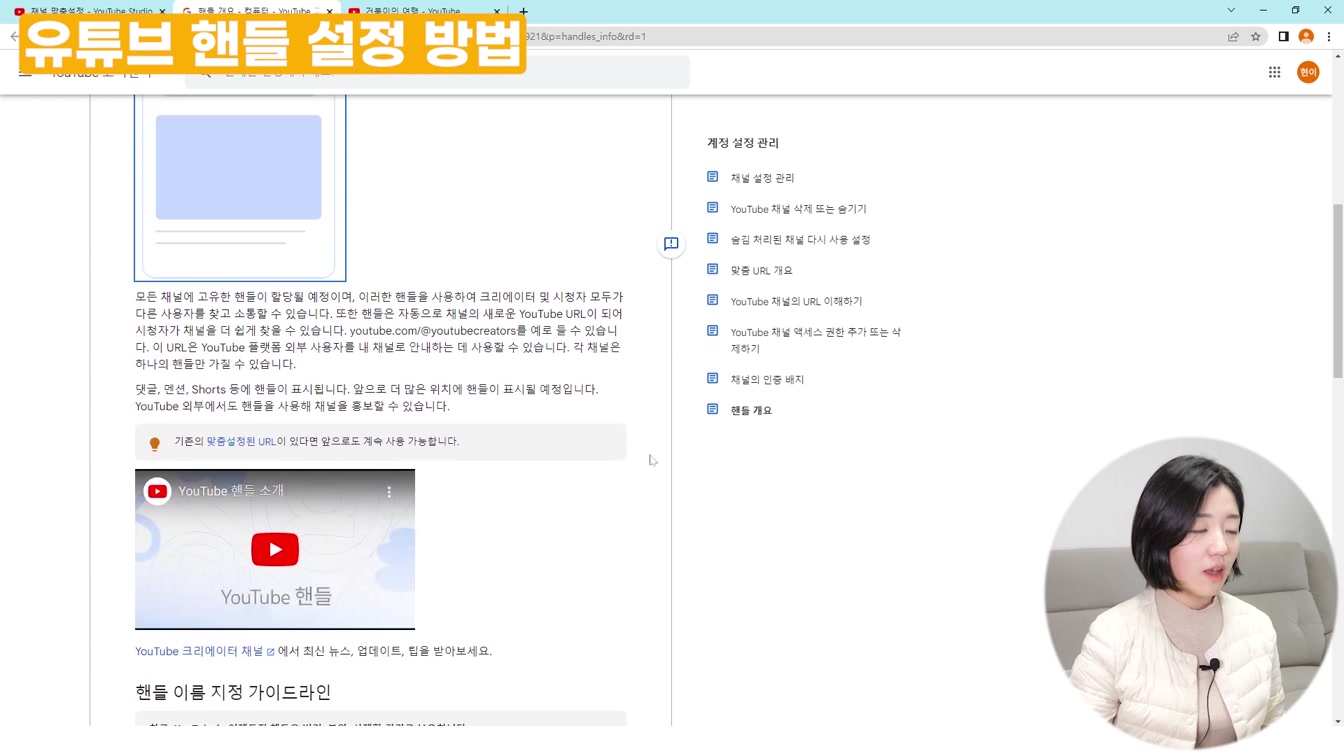Click the feedback icon beside the article
Viewport: 1344px width, 756px height.
click(x=671, y=244)
